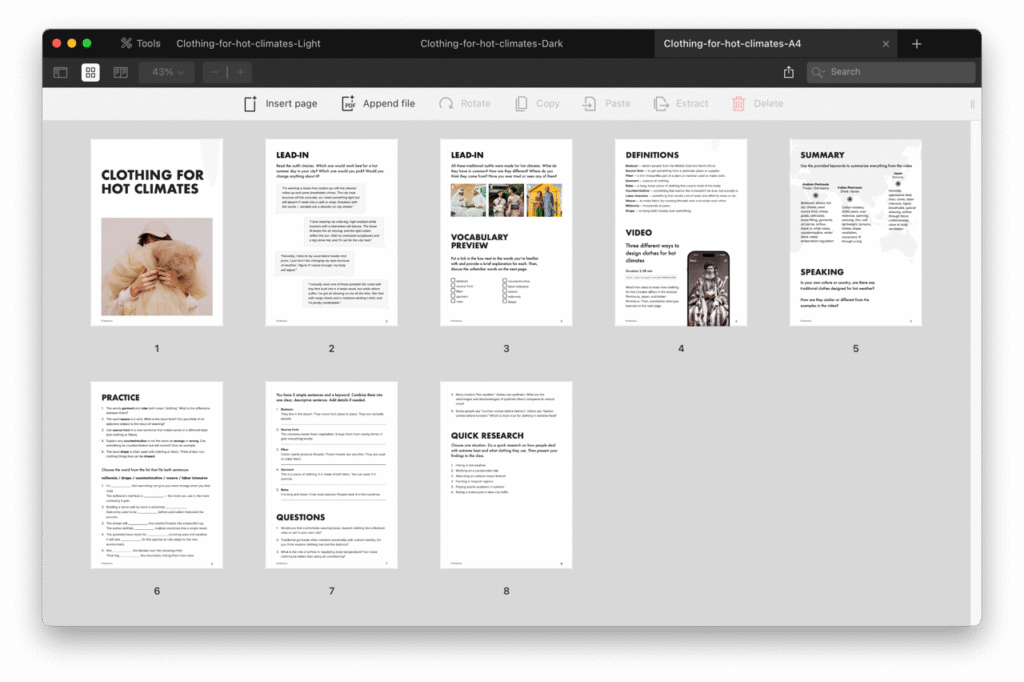Click the share icon
Screen dimensions: 1024x682
pos(789,72)
